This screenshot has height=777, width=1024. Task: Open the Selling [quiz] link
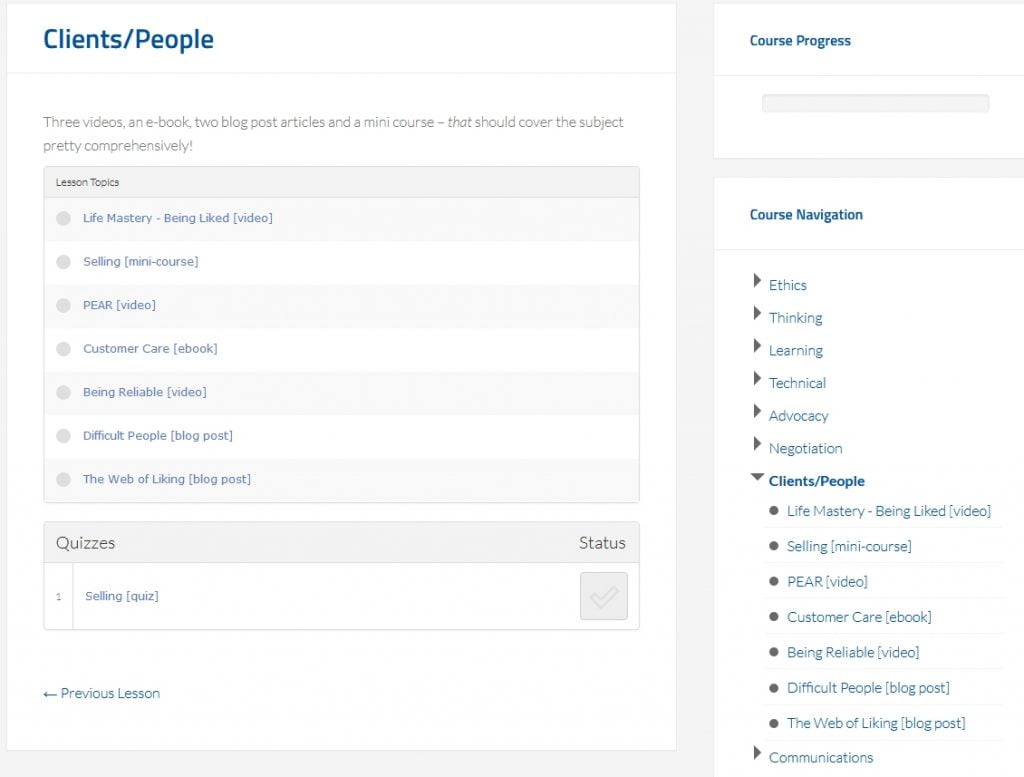pyautogui.click(x=121, y=596)
